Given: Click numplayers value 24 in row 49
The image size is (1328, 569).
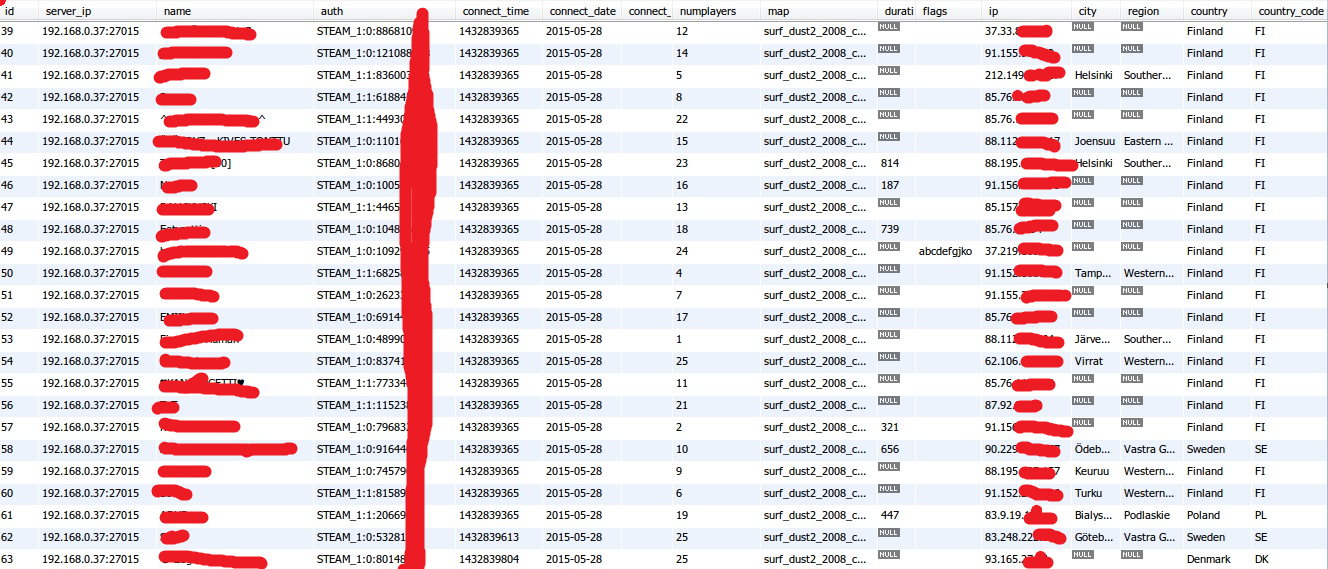Looking at the screenshot, I should [x=682, y=251].
